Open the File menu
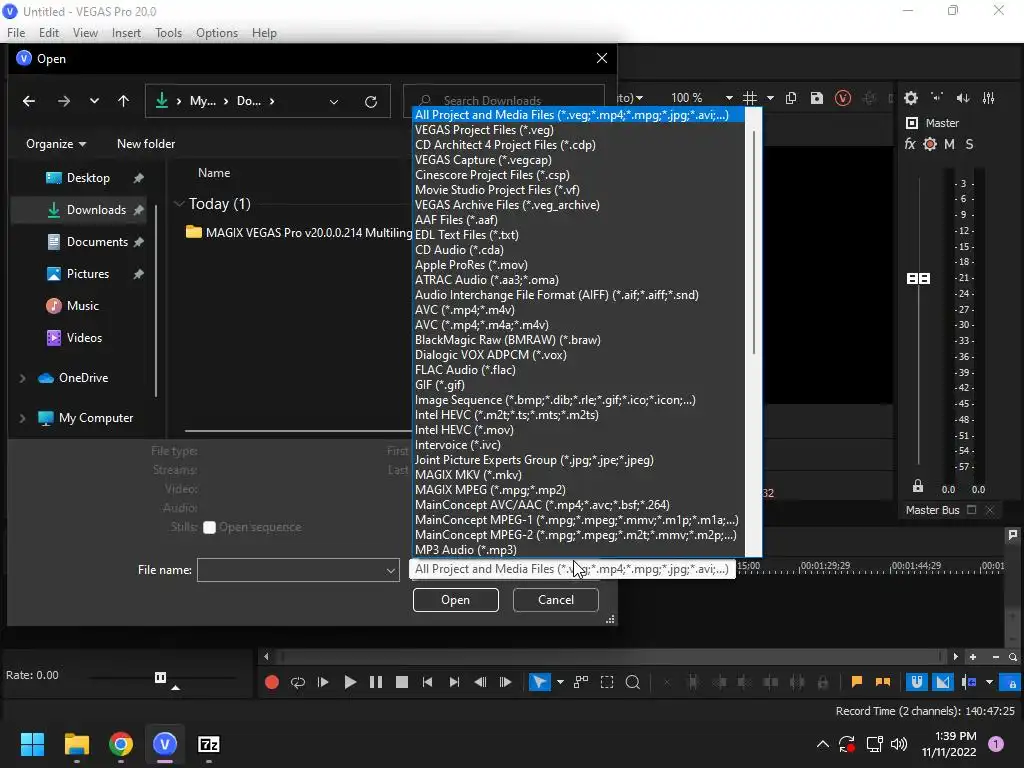Image resolution: width=1024 pixels, height=768 pixels. (16, 33)
